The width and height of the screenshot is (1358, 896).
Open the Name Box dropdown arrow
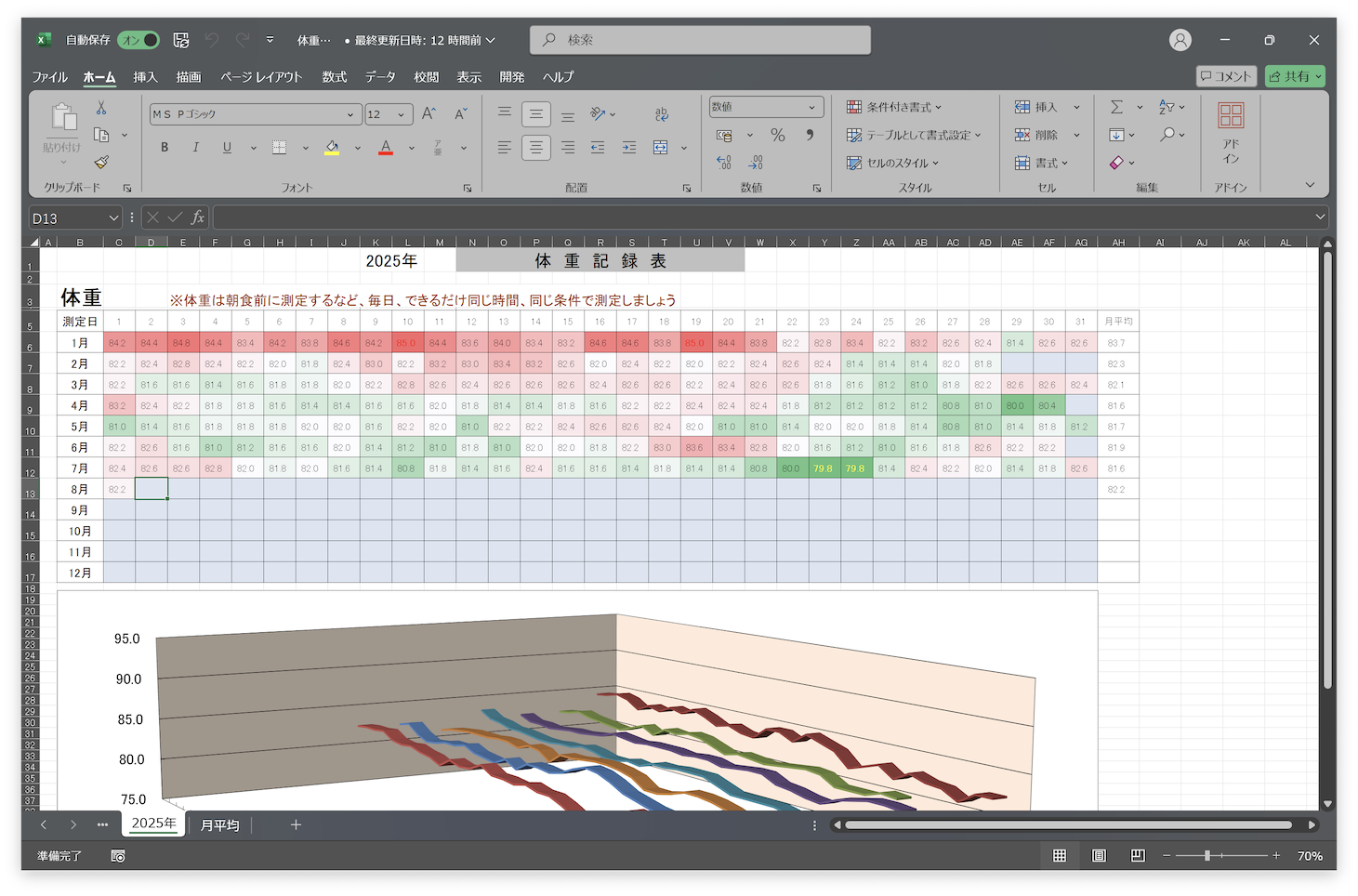click(x=113, y=217)
